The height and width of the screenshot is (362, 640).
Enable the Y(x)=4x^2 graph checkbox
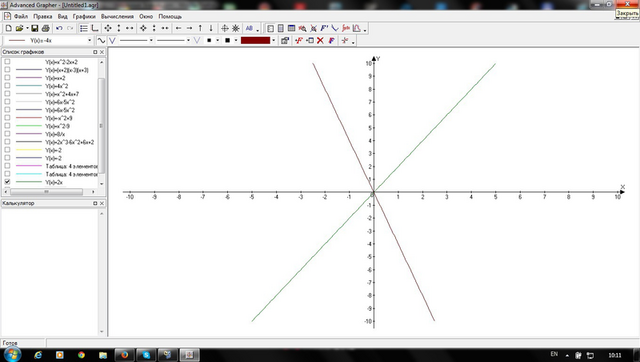(7, 86)
